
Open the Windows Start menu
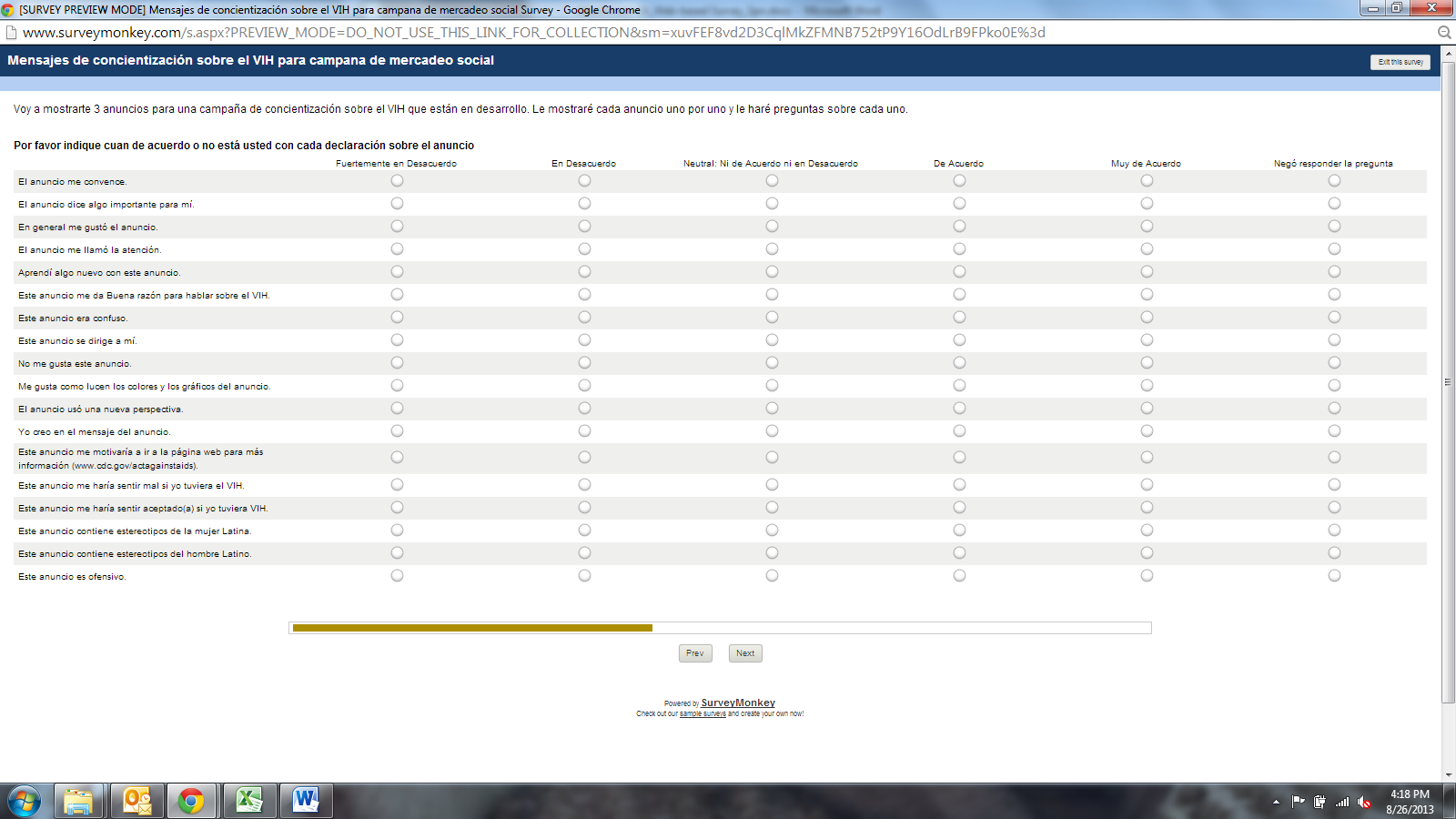[25, 801]
